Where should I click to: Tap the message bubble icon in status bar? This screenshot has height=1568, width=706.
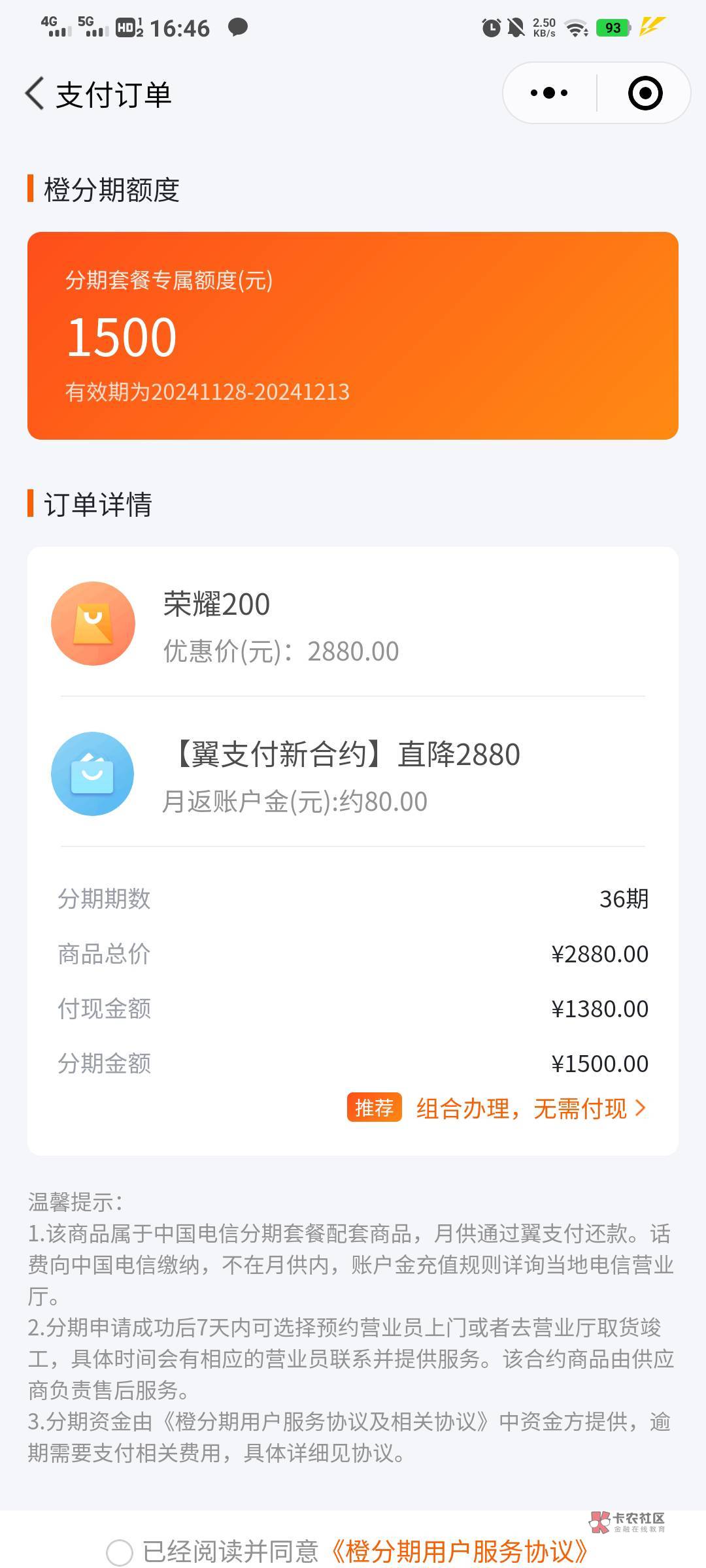pos(237,27)
